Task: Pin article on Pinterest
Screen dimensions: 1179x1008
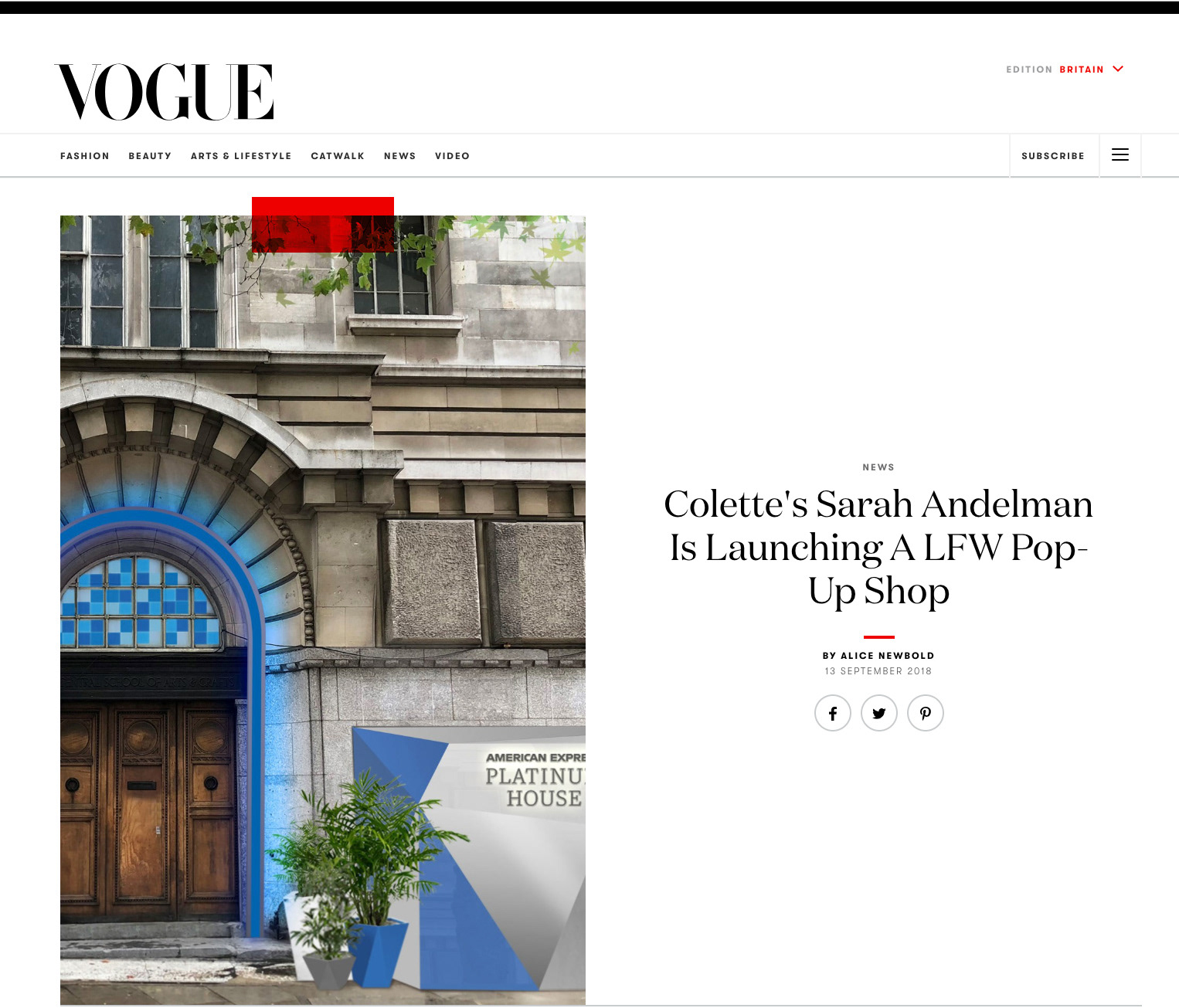Action: tap(926, 713)
